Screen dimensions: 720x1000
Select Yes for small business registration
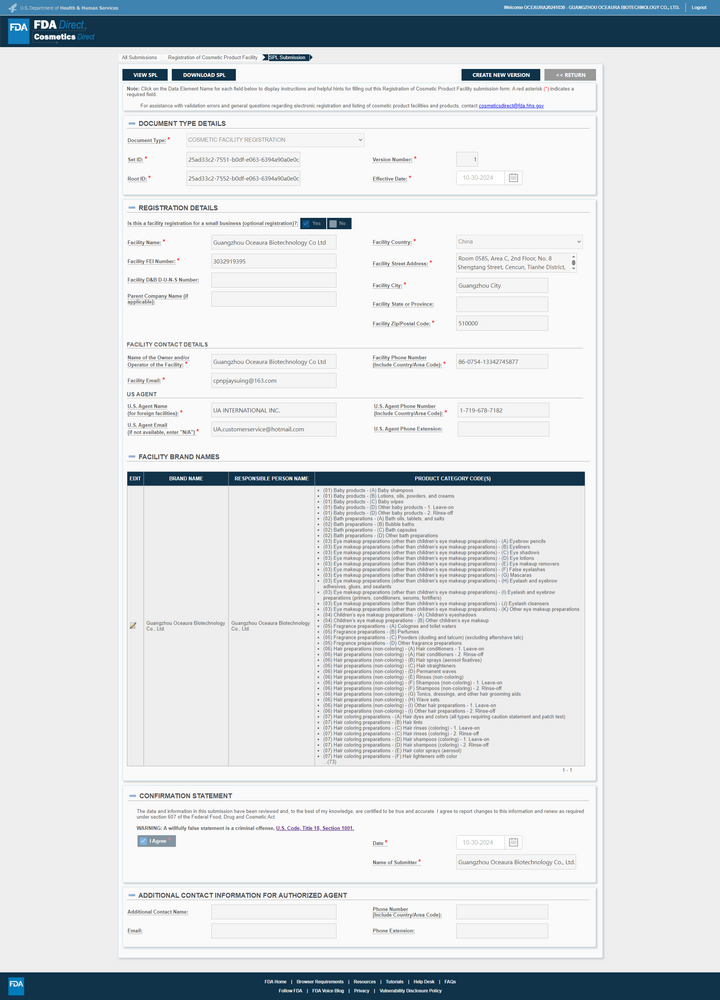click(312, 223)
